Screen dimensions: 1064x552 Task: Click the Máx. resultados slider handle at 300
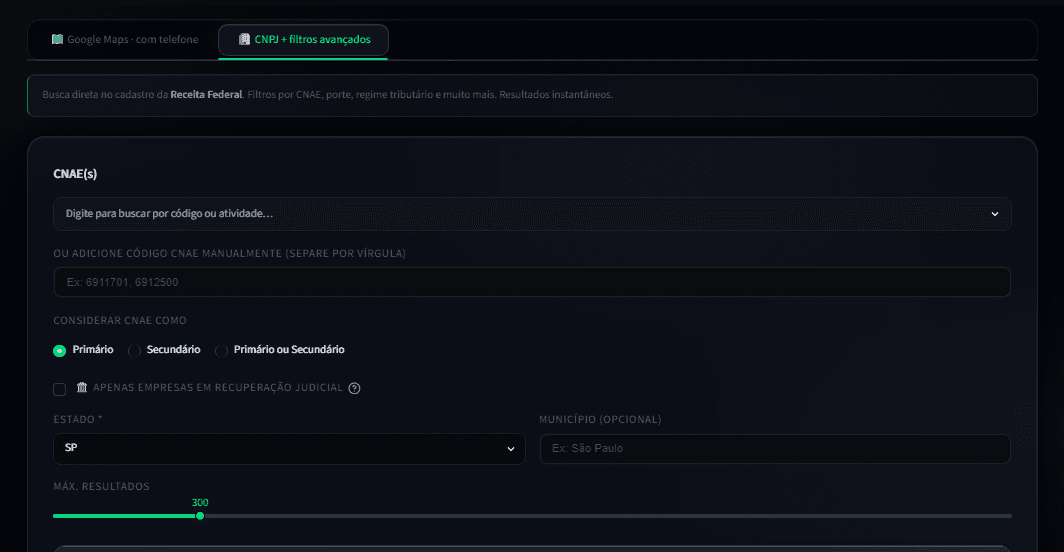[200, 516]
